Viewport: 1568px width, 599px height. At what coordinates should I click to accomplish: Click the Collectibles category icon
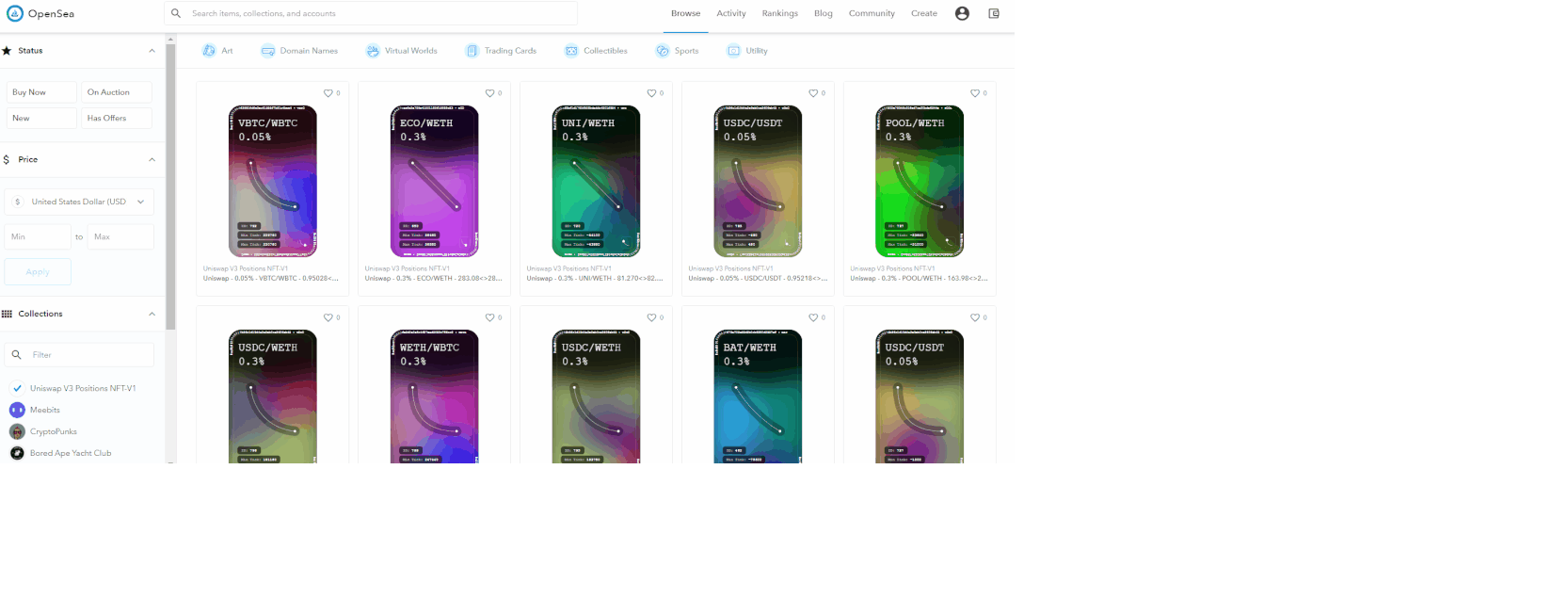click(571, 51)
